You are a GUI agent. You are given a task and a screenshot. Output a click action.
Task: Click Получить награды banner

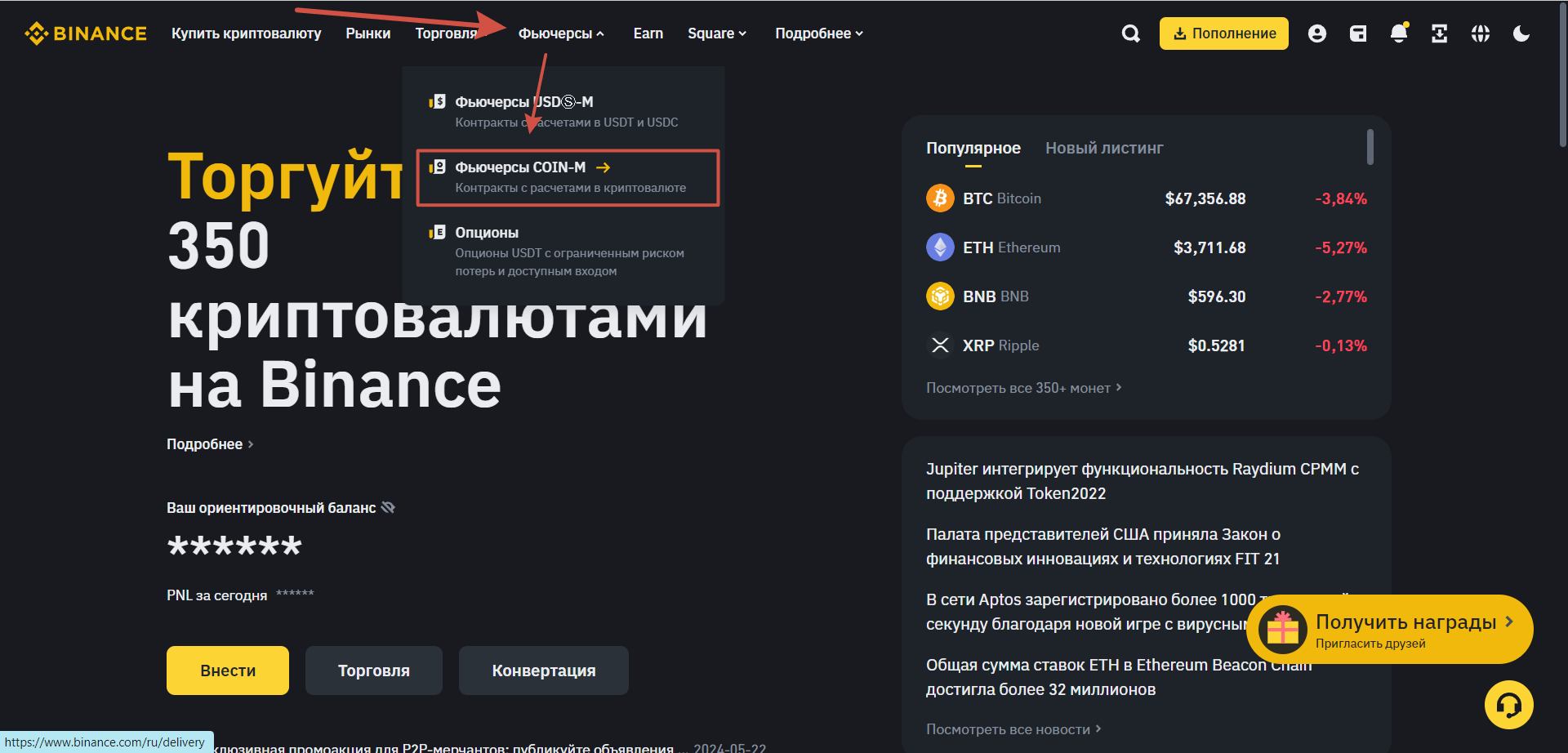(x=1389, y=629)
